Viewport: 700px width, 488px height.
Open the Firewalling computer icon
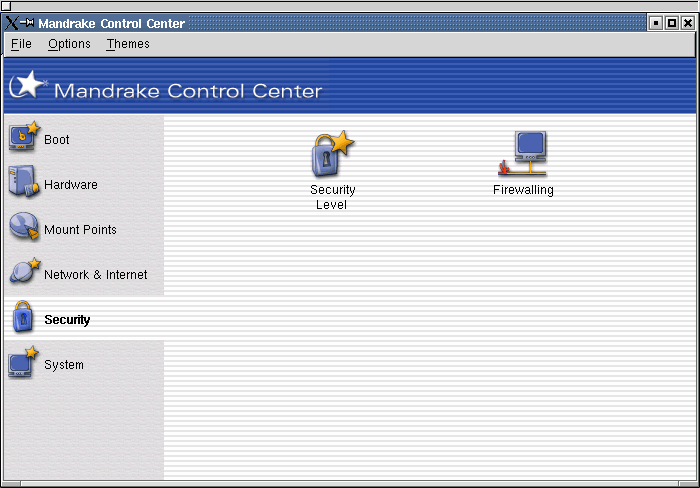click(523, 153)
